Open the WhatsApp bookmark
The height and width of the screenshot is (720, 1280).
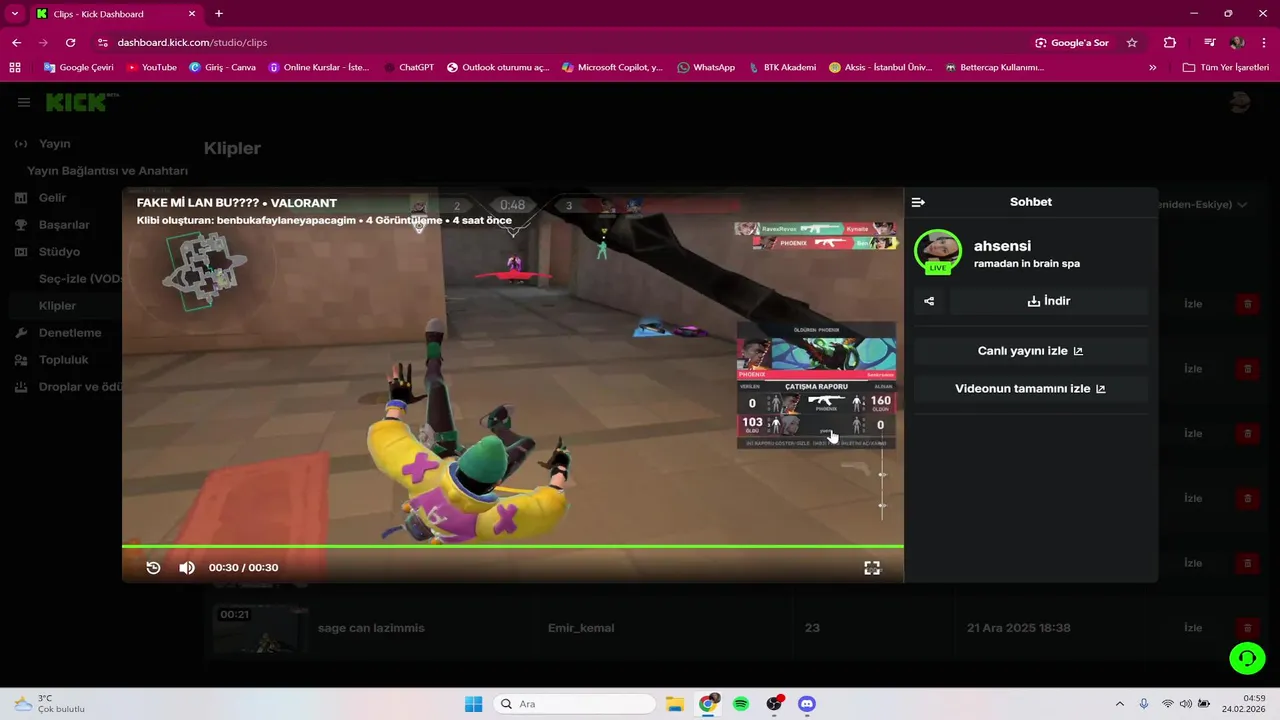(x=706, y=68)
